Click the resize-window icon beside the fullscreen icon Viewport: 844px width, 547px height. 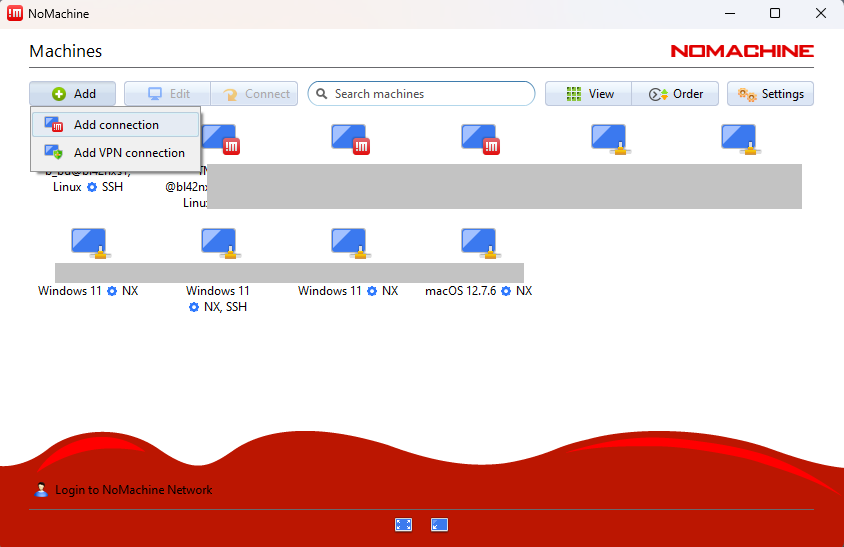coord(439,524)
